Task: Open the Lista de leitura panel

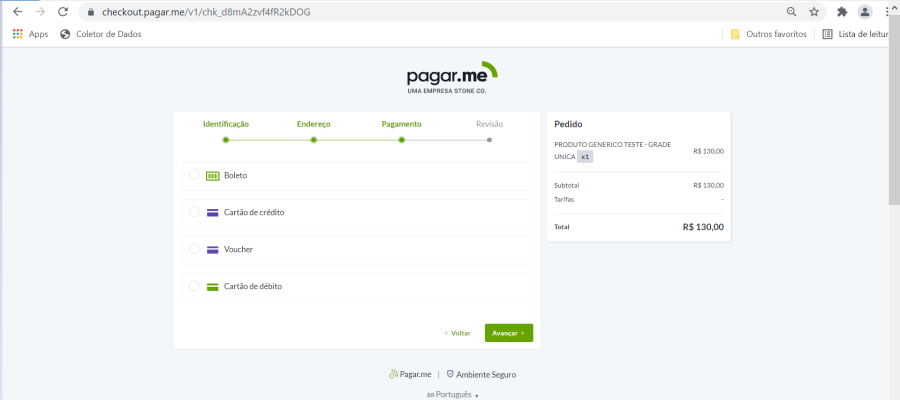Action: (856, 34)
